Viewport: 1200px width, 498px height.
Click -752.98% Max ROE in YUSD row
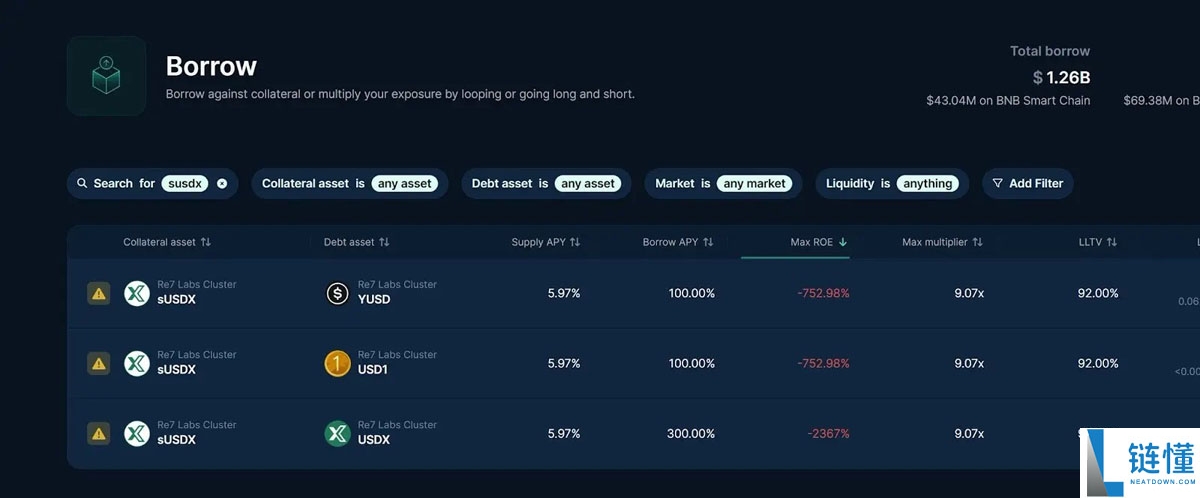pyautogui.click(x=824, y=294)
